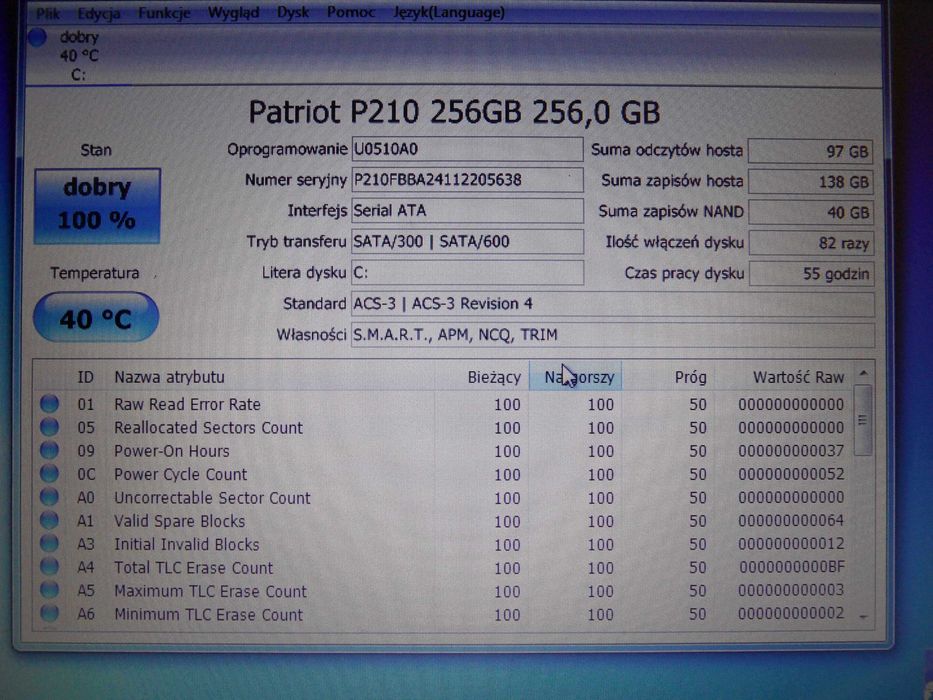
Task: Click status icon of Total TLC Erase Count
Action: 49,566
